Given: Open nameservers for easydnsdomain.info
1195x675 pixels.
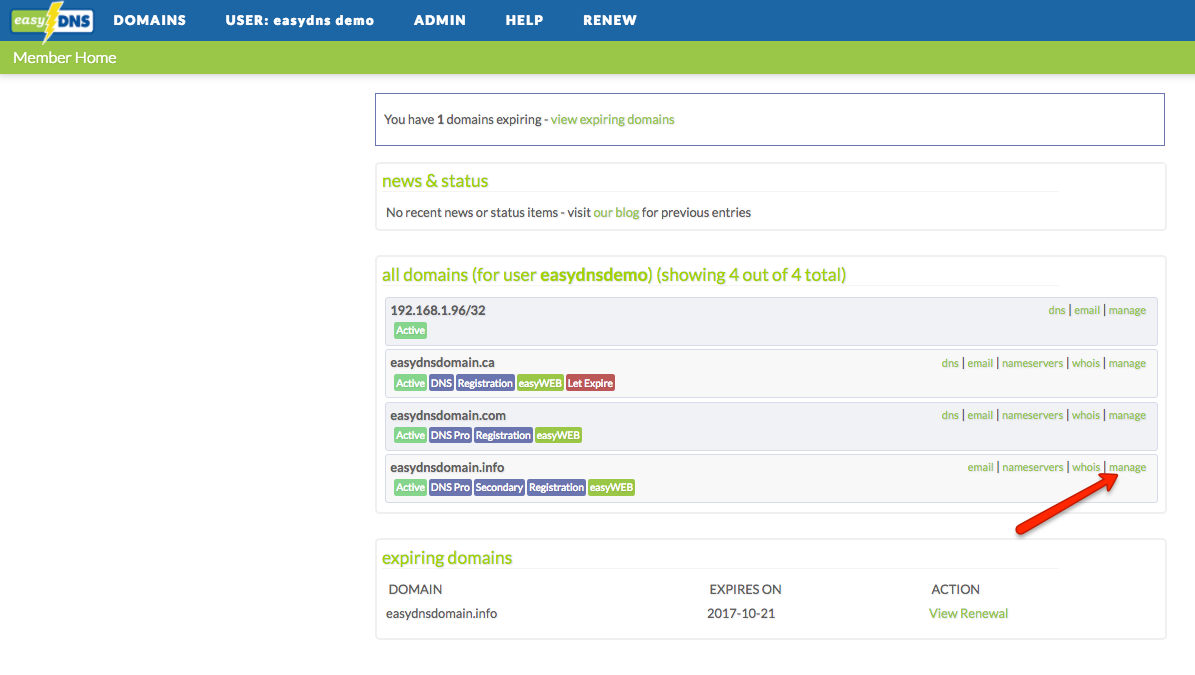Looking at the screenshot, I should (x=1032, y=467).
